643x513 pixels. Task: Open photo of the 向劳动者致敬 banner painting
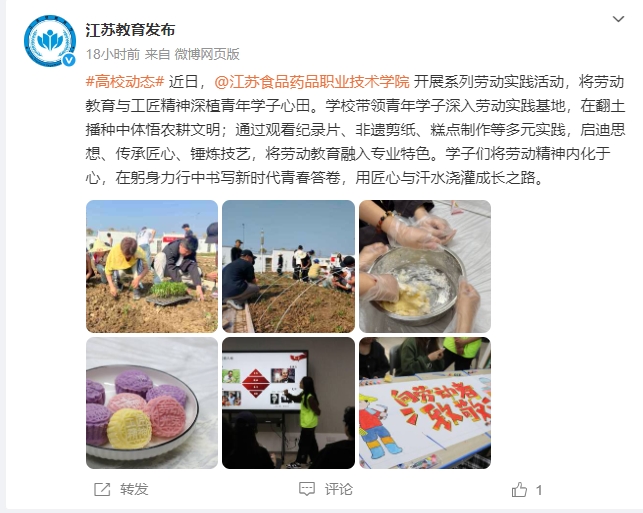click(x=425, y=403)
